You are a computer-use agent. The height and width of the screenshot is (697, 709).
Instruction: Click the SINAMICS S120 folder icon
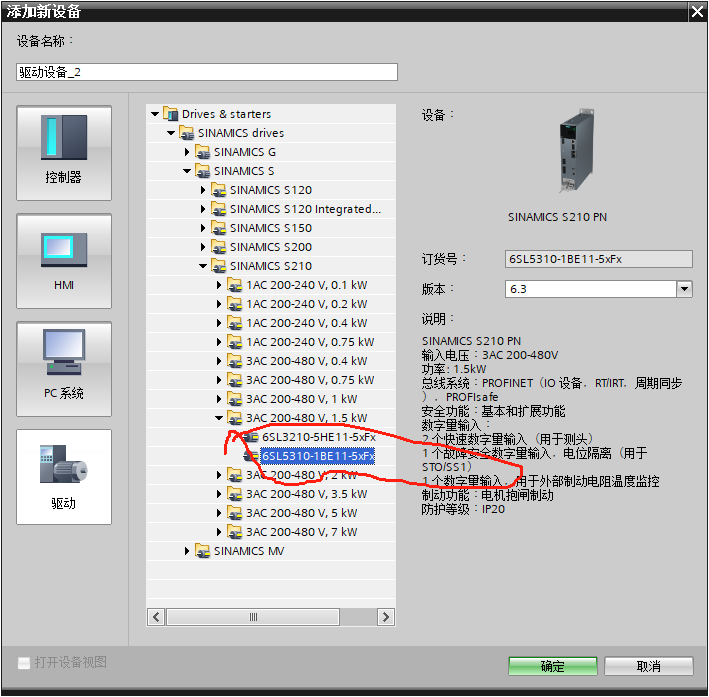(219, 190)
